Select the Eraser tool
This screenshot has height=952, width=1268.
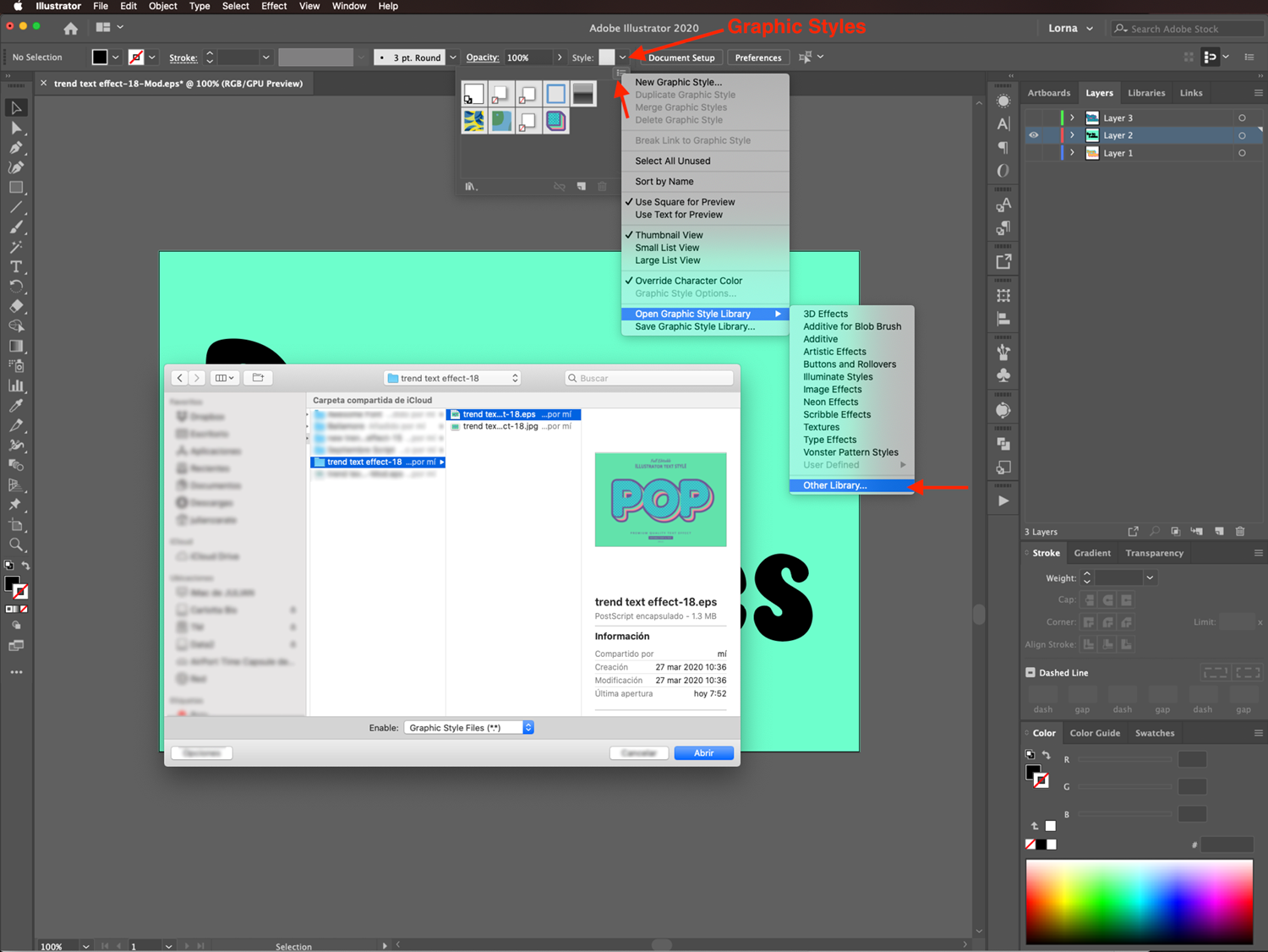point(16,306)
